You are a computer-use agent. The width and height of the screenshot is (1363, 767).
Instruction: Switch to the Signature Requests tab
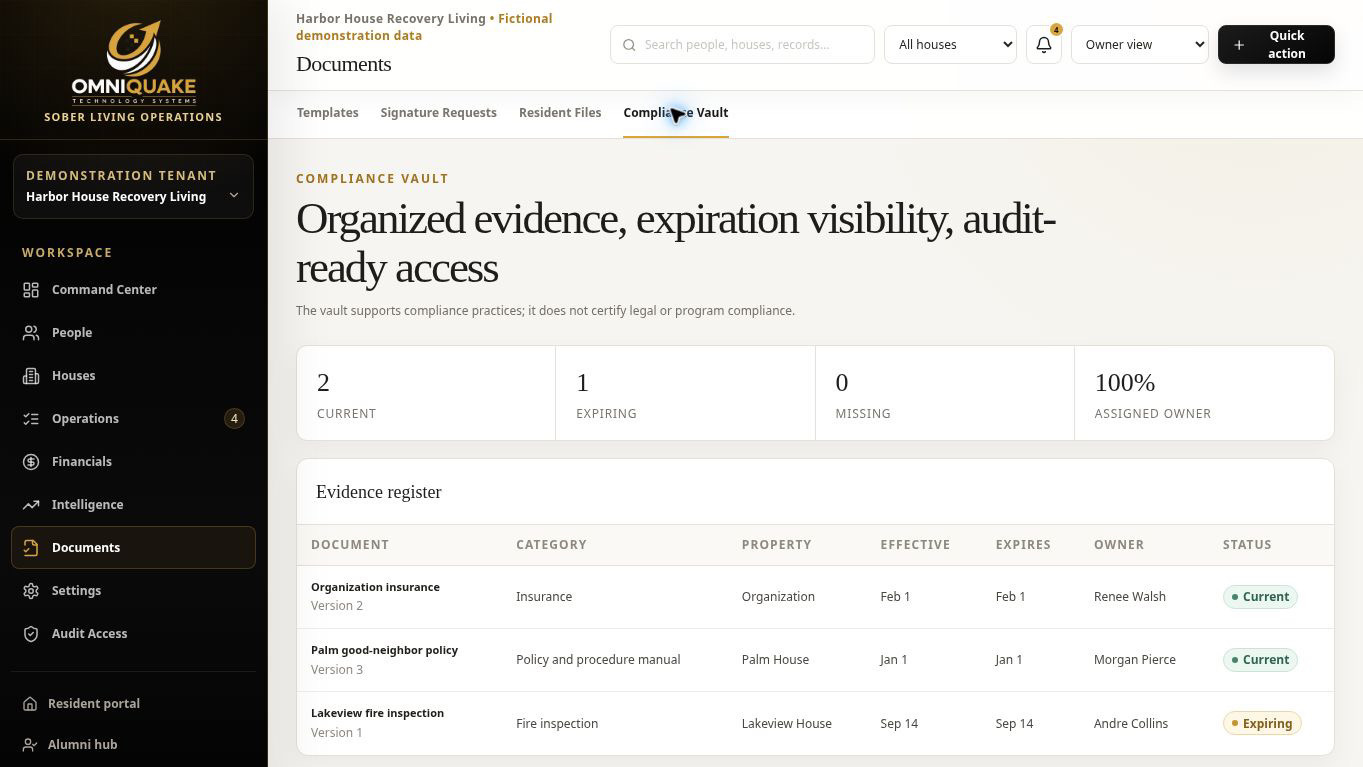point(438,113)
